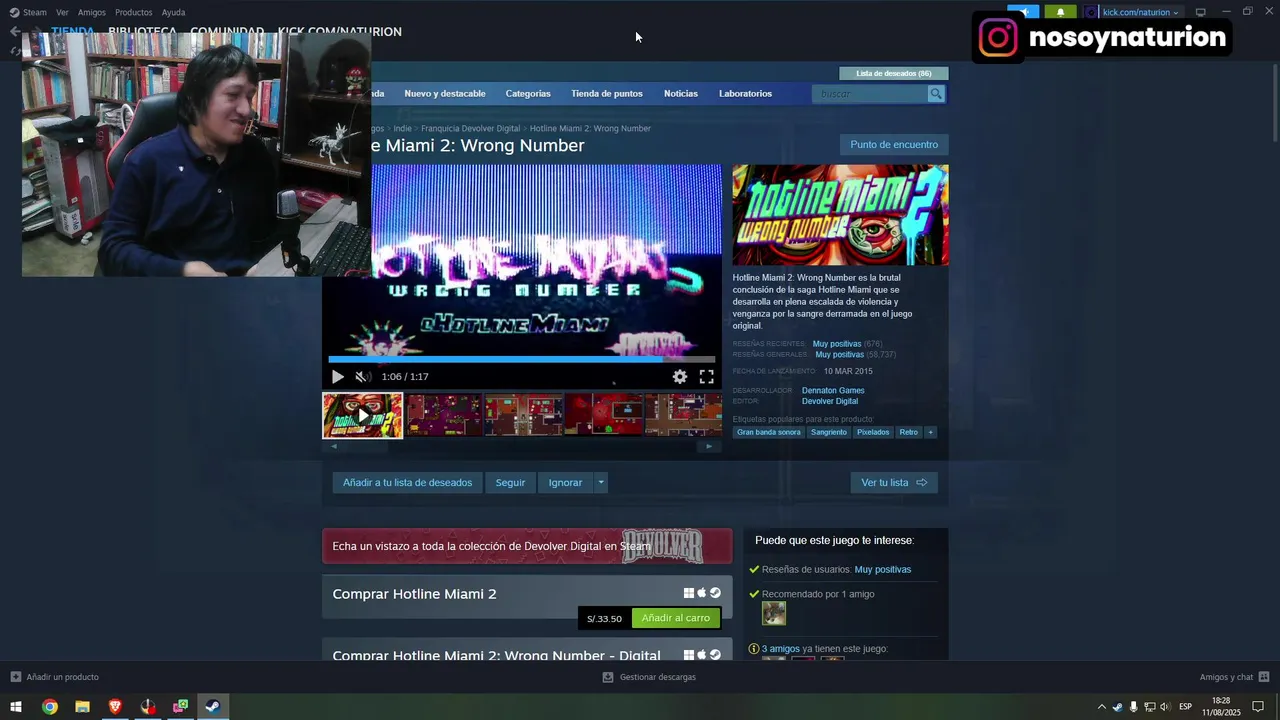Open dropdown arrow next to Ignorar
Image resolution: width=1280 pixels, height=720 pixels.
601,482
